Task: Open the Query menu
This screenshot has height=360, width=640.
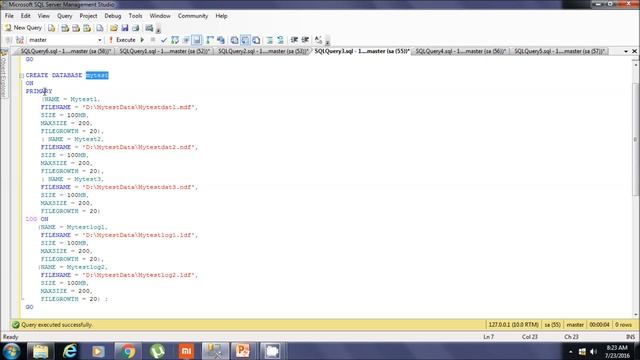Action: point(64,16)
